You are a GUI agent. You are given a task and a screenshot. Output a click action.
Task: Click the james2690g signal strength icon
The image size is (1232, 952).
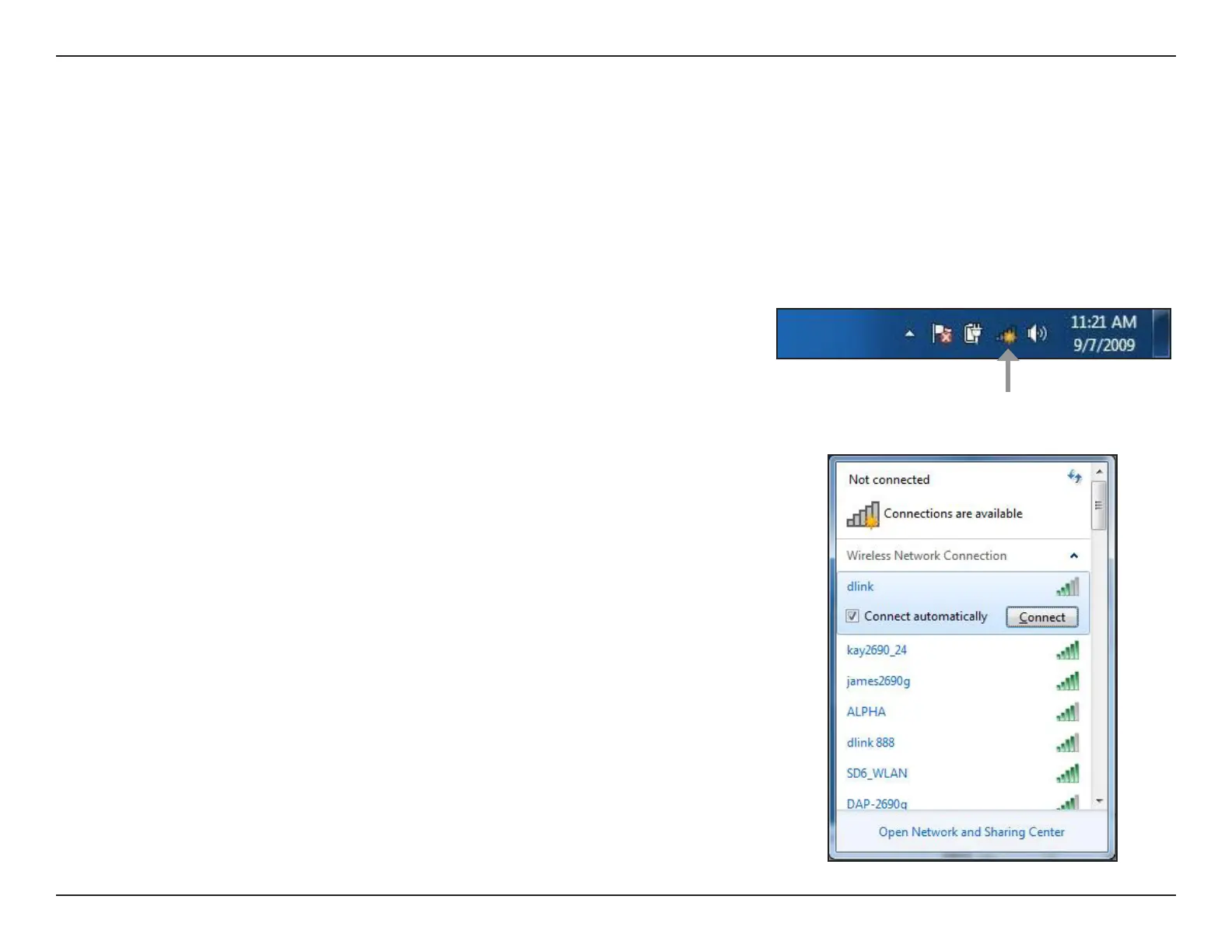(1068, 681)
